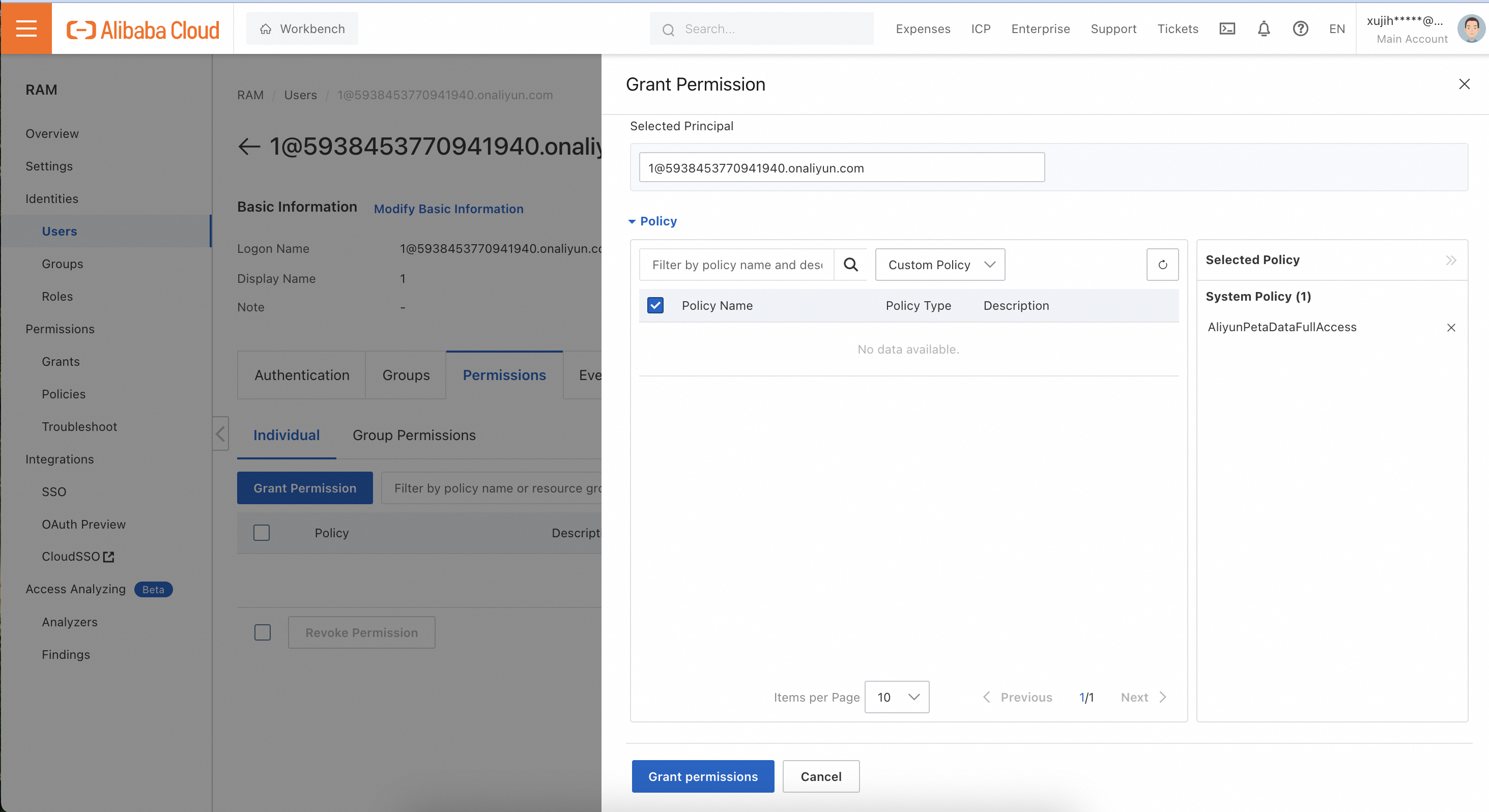Focus the policy or resource group filter
The height and width of the screenshot is (812, 1489).
(x=492, y=488)
